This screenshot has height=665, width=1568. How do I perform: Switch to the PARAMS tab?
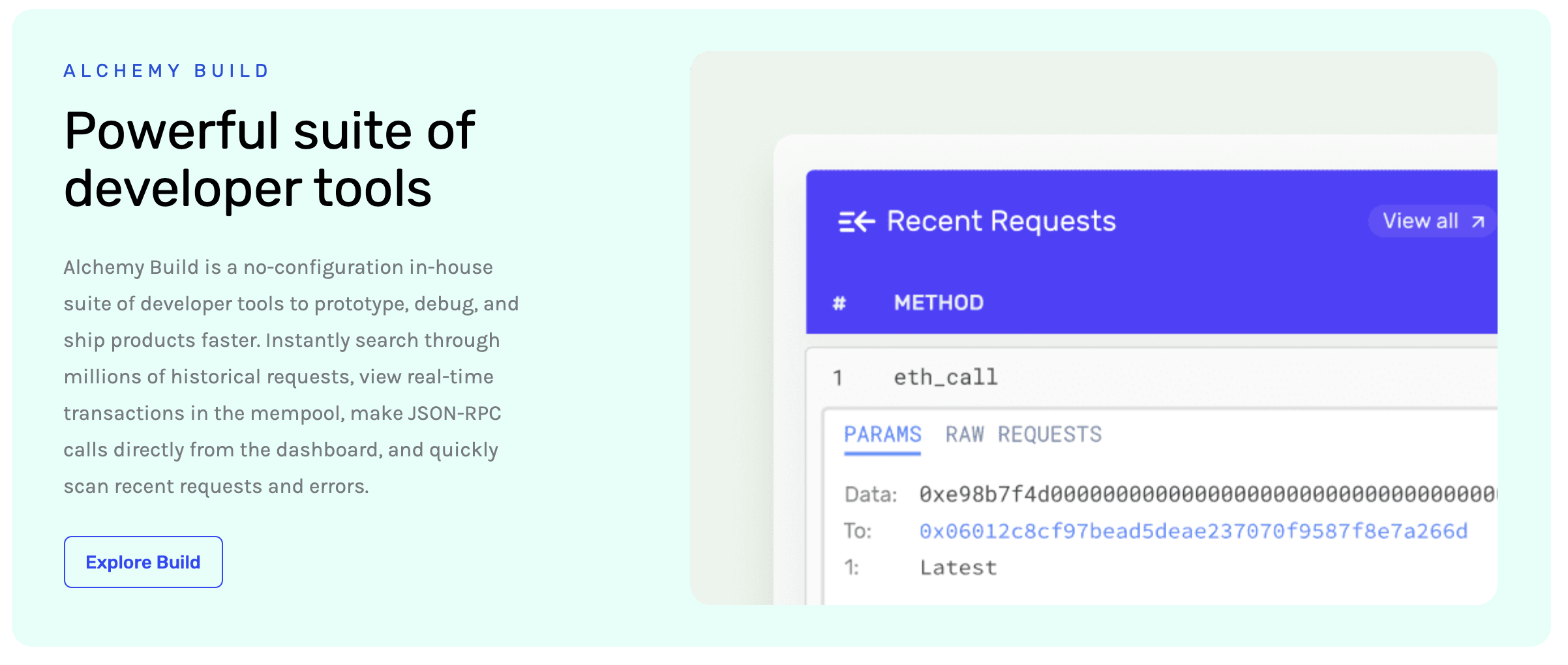(x=882, y=435)
